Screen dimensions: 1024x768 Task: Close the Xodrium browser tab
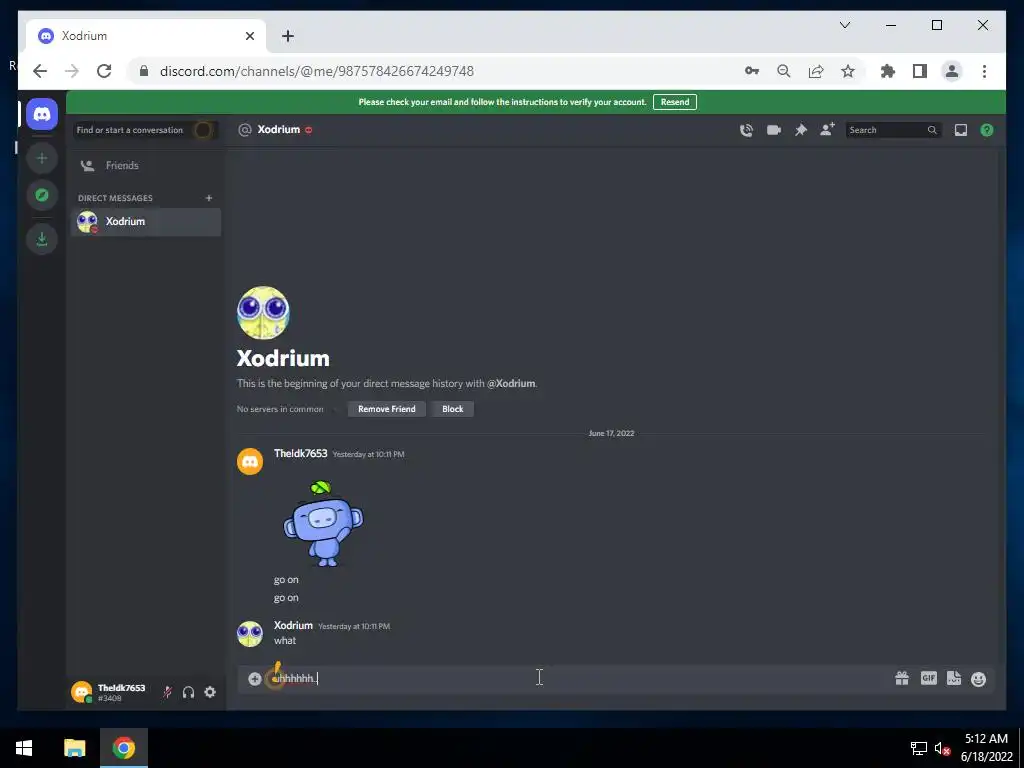click(249, 36)
